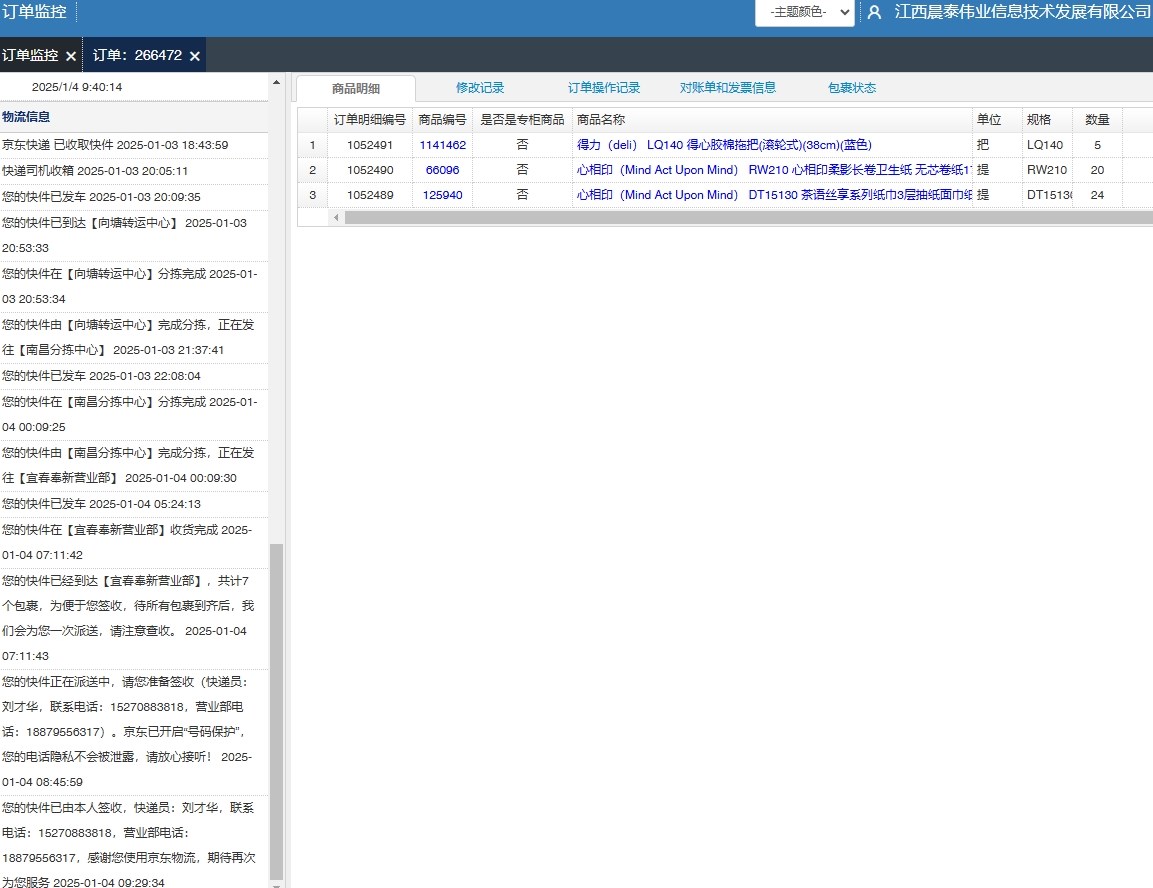Screen dimensions: 1153x888
Task: Select the 正在派送中 logistics entry
Action: tap(134, 732)
